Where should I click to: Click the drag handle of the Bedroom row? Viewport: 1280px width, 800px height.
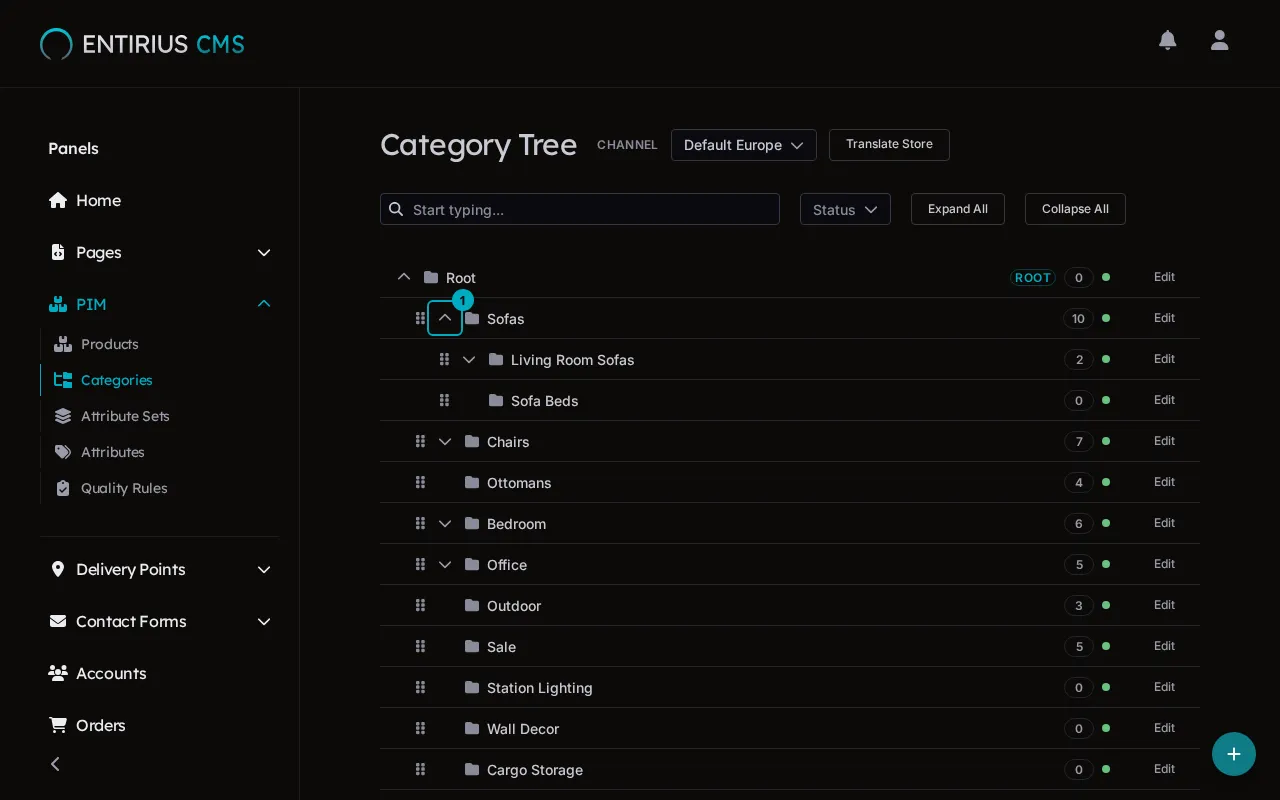[x=420, y=523]
